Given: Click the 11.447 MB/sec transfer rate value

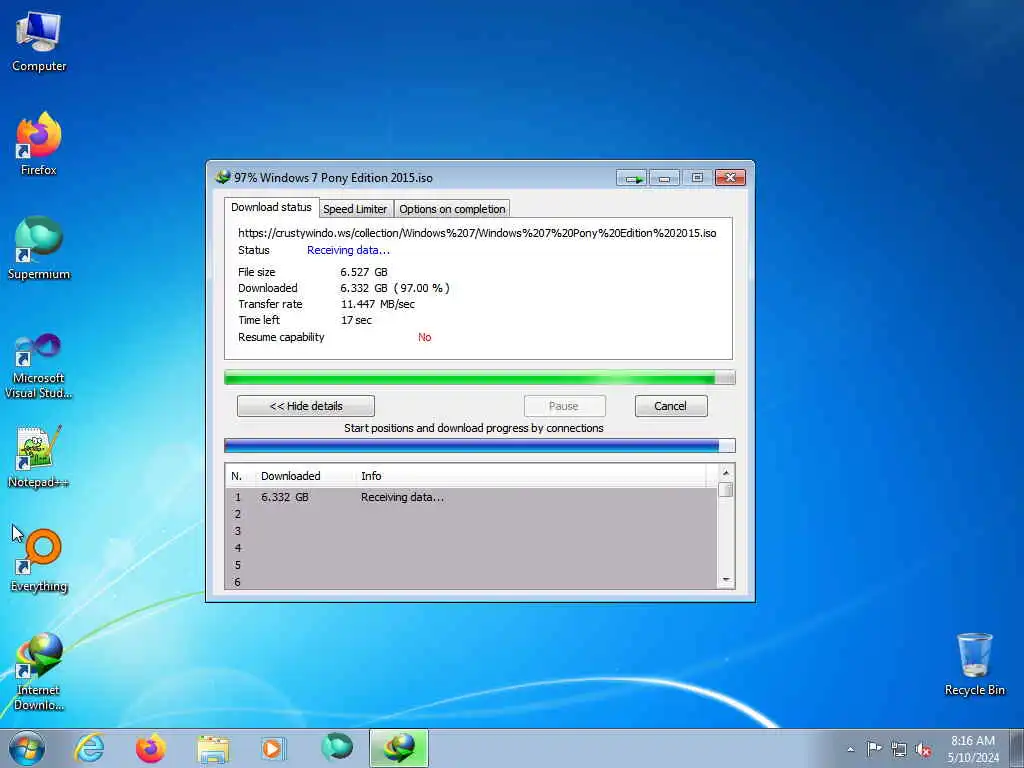Looking at the screenshot, I should [x=377, y=304].
